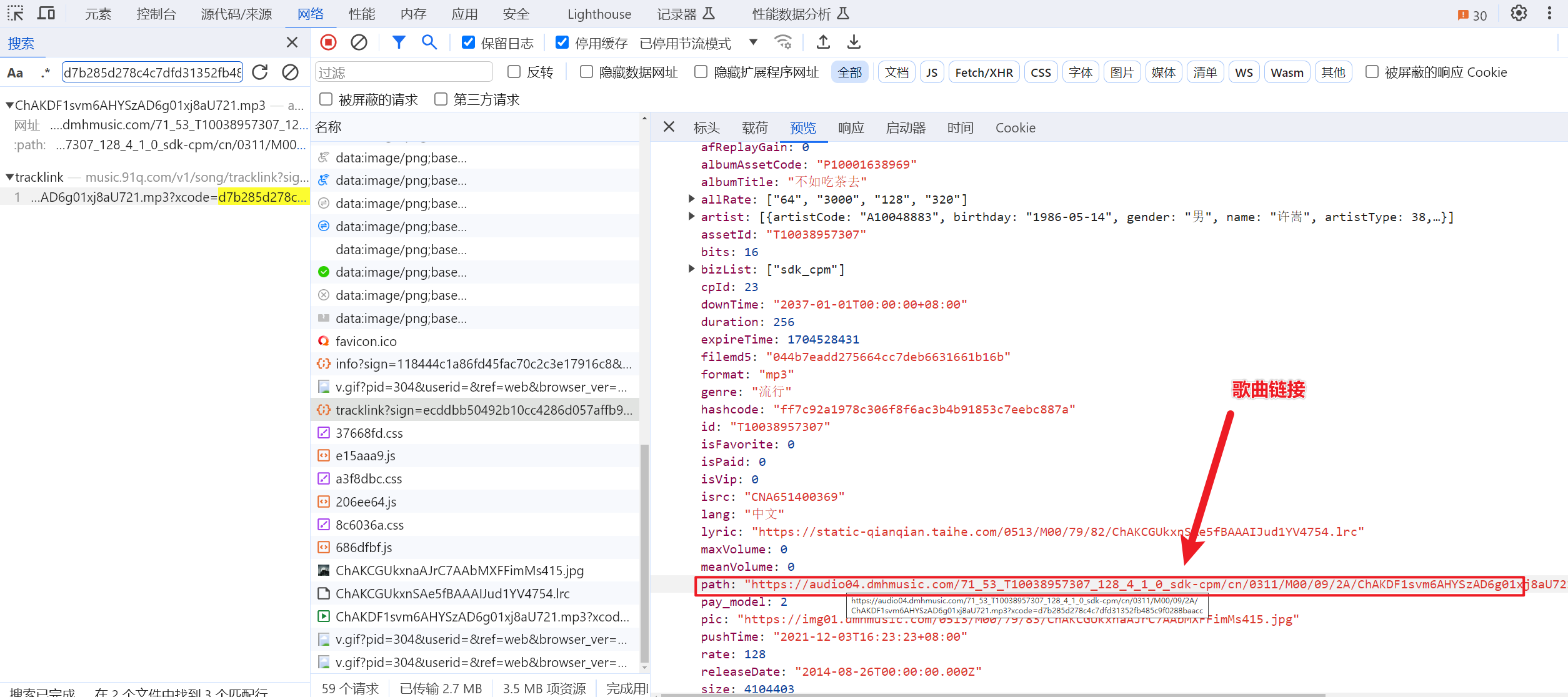Expand the allRate array

(x=691, y=199)
